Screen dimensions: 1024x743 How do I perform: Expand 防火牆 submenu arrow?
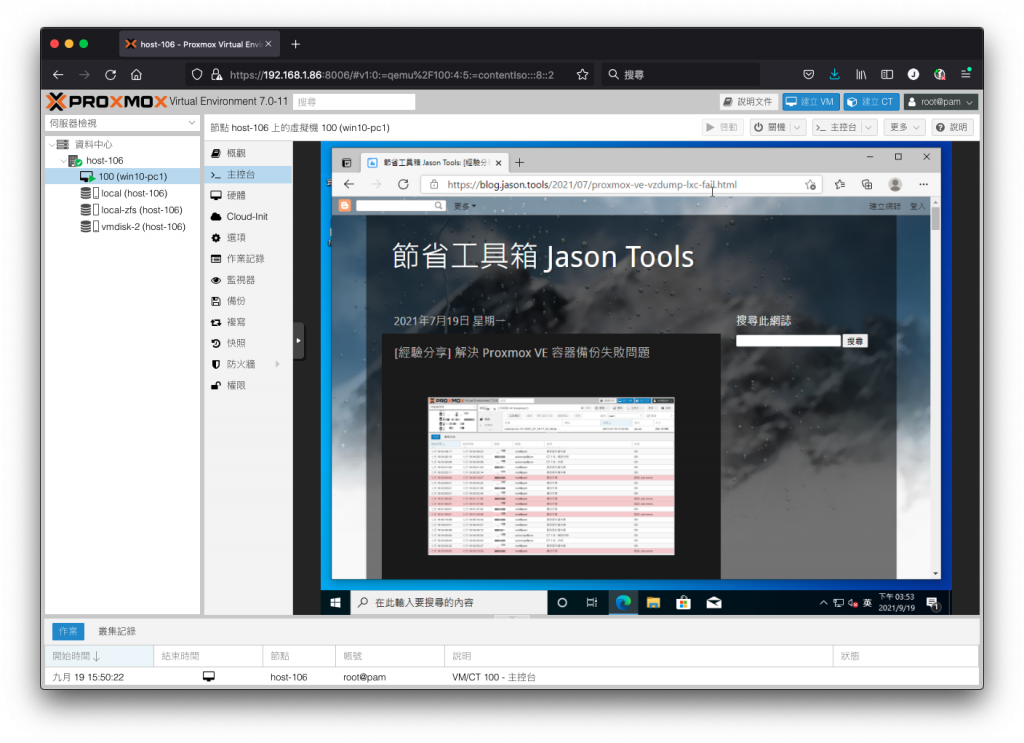coord(278,364)
